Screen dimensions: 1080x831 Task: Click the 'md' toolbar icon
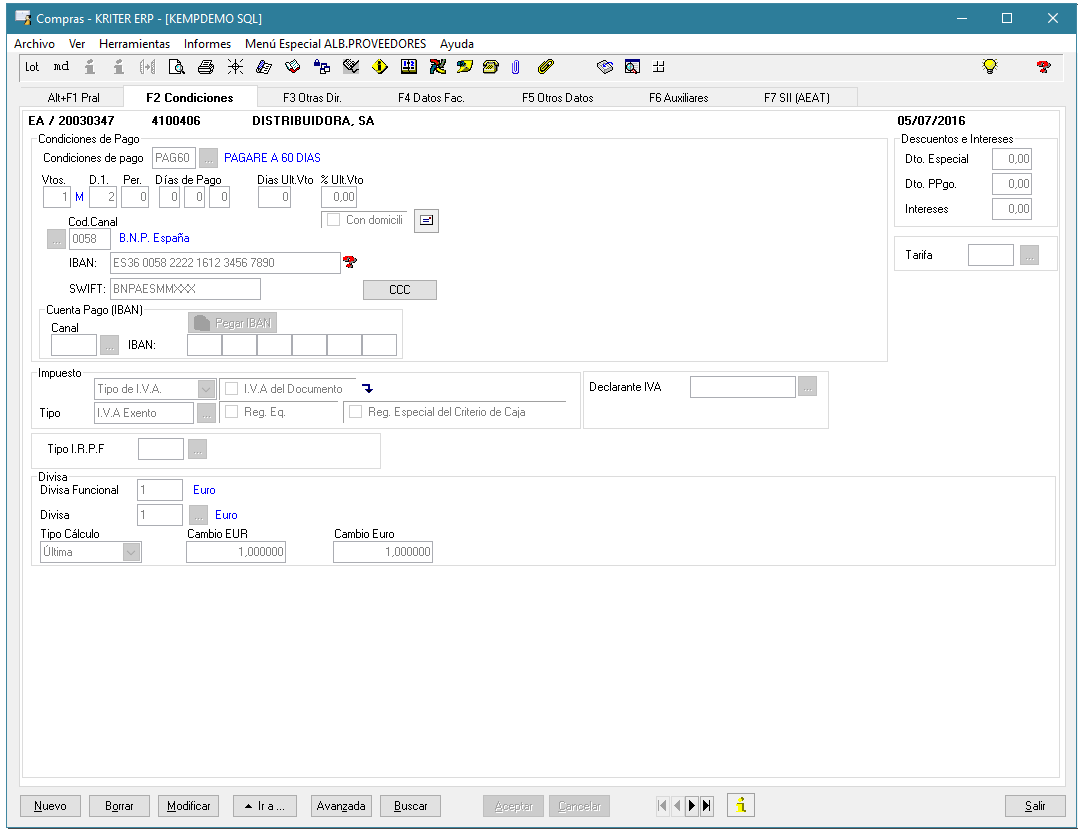[61, 67]
